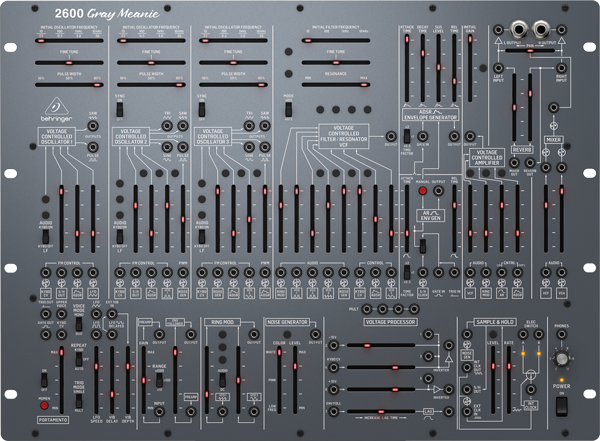Click the GATE OUT jack
Screen dimensions: 600x441
(46, 335)
